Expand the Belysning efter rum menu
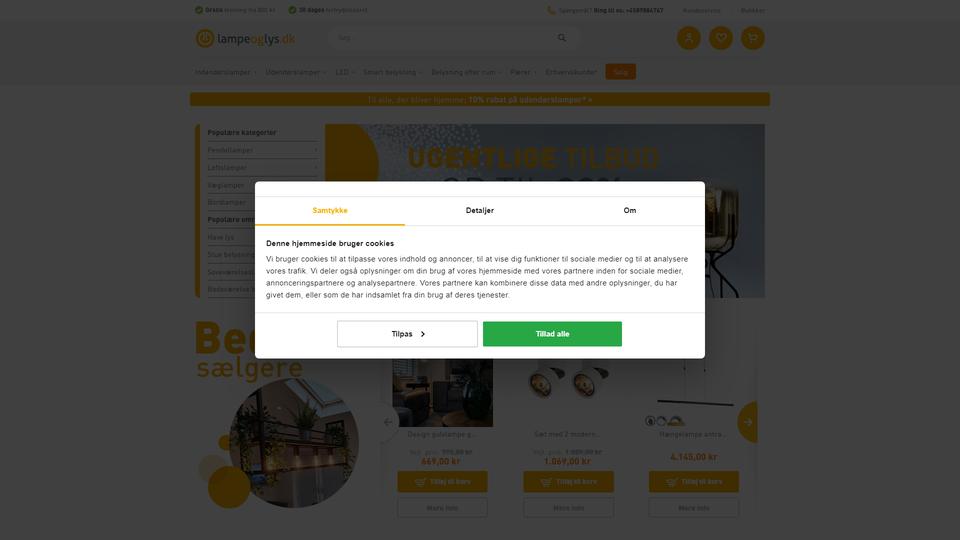This screenshot has height=540, width=960. click(466, 72)
